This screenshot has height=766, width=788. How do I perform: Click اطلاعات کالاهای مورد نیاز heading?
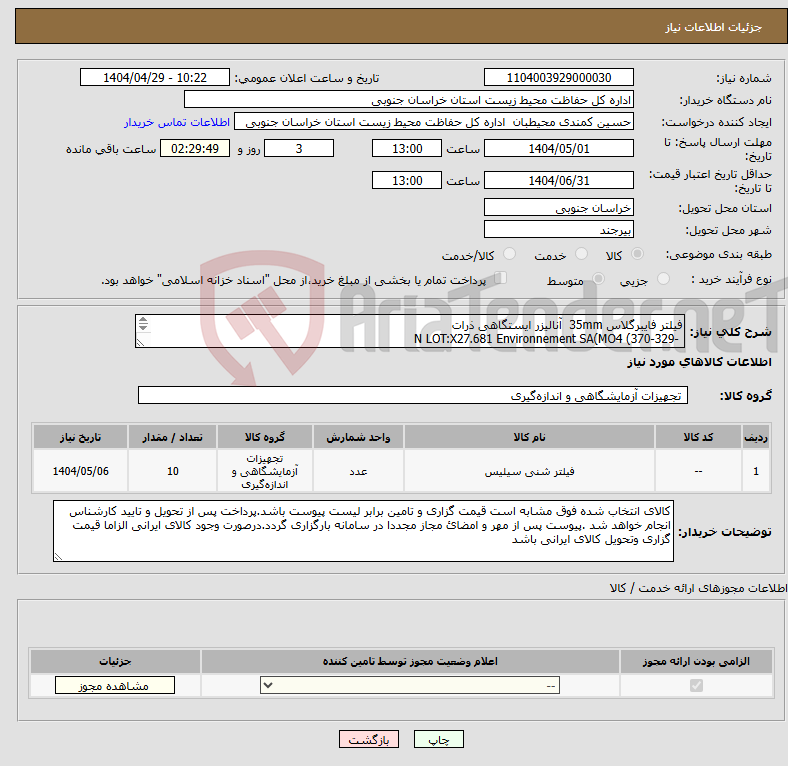point(699,362)
